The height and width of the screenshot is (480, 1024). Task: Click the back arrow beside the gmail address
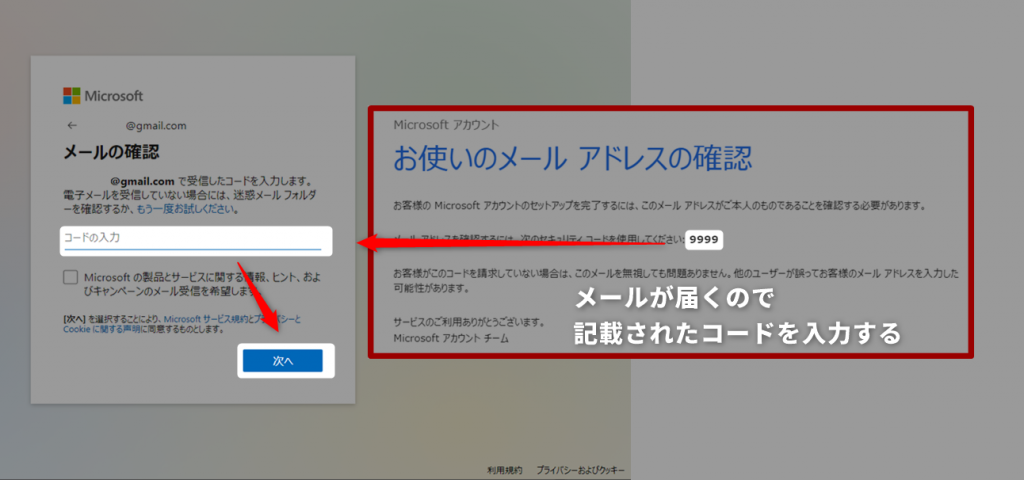click(72, 125)
